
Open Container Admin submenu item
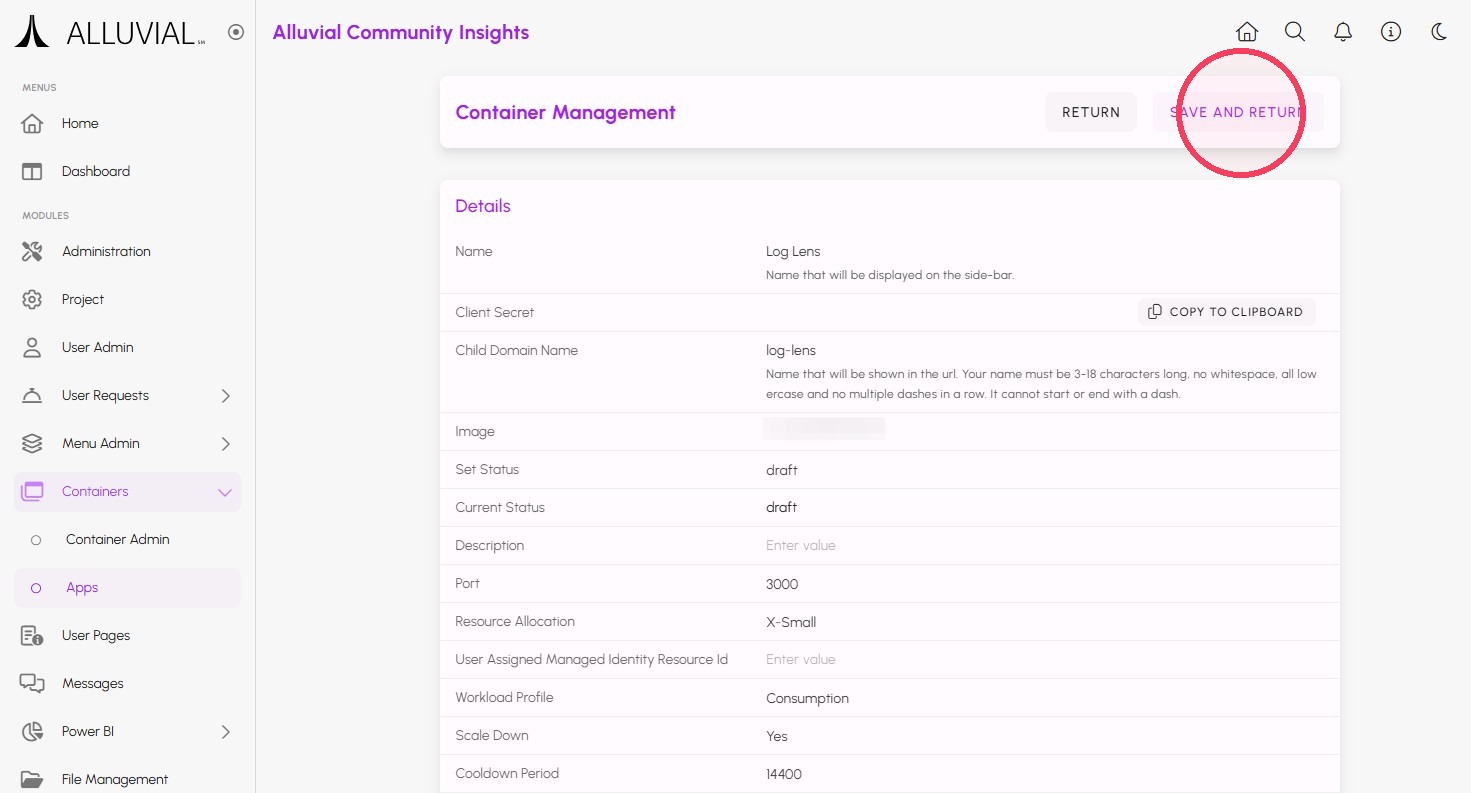[128, 540]
